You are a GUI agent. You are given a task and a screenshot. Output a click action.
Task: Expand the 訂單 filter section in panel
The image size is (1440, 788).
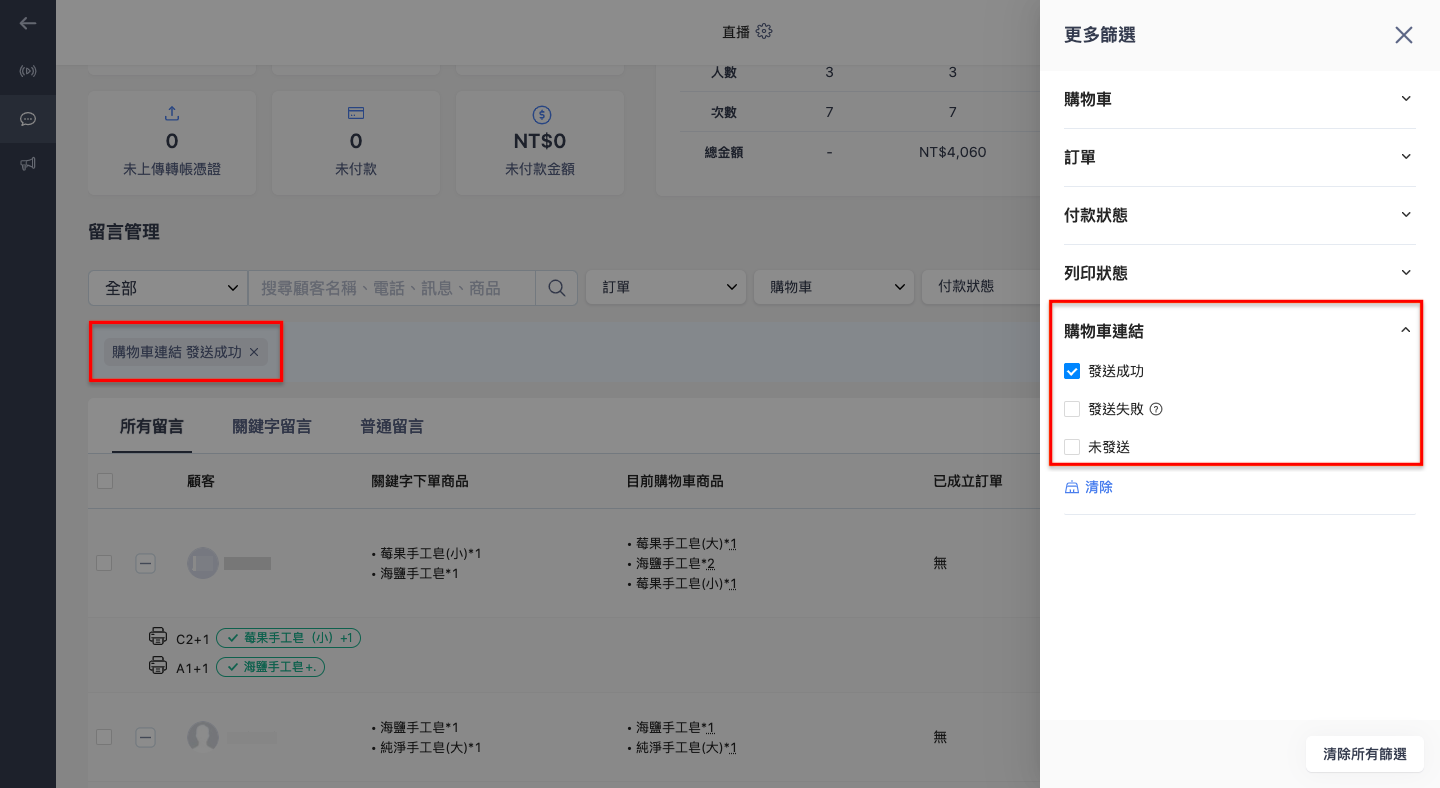tap(1239, 157)
